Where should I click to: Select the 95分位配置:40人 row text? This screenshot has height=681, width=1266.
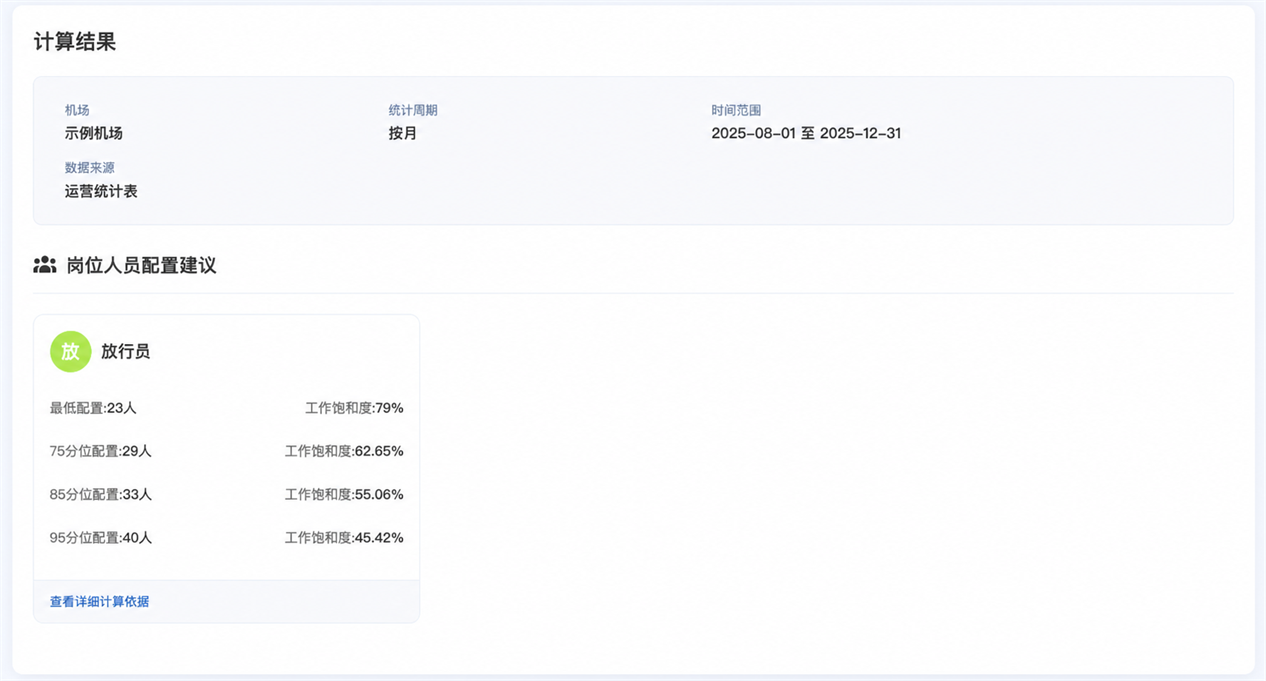click(x=101, y=537)
